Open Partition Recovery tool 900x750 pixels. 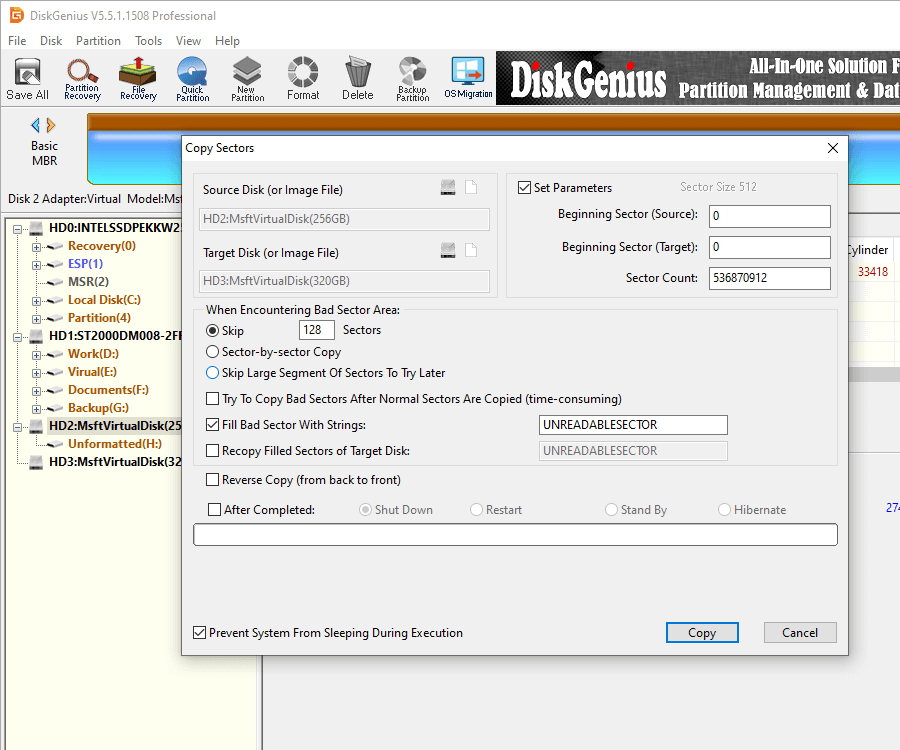(82, 79)
